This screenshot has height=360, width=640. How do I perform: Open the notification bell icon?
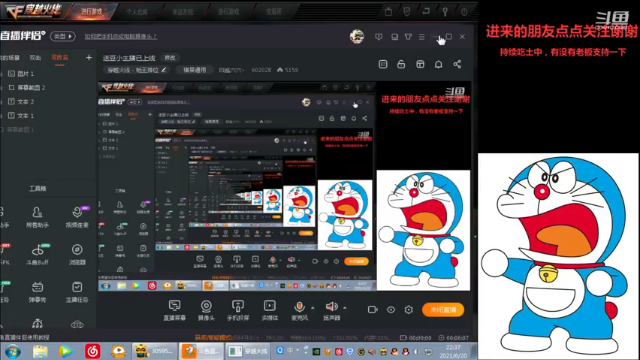(x=438, y=64)
